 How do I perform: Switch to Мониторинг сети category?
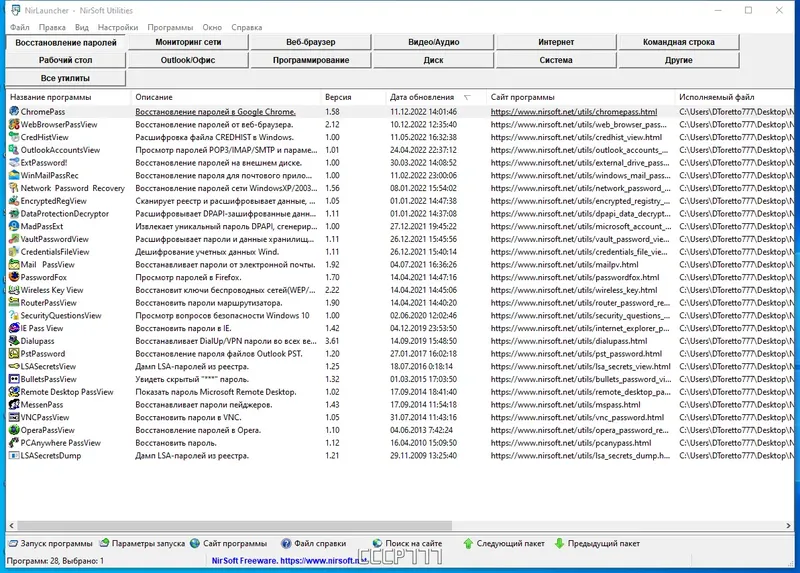(188, 42)
